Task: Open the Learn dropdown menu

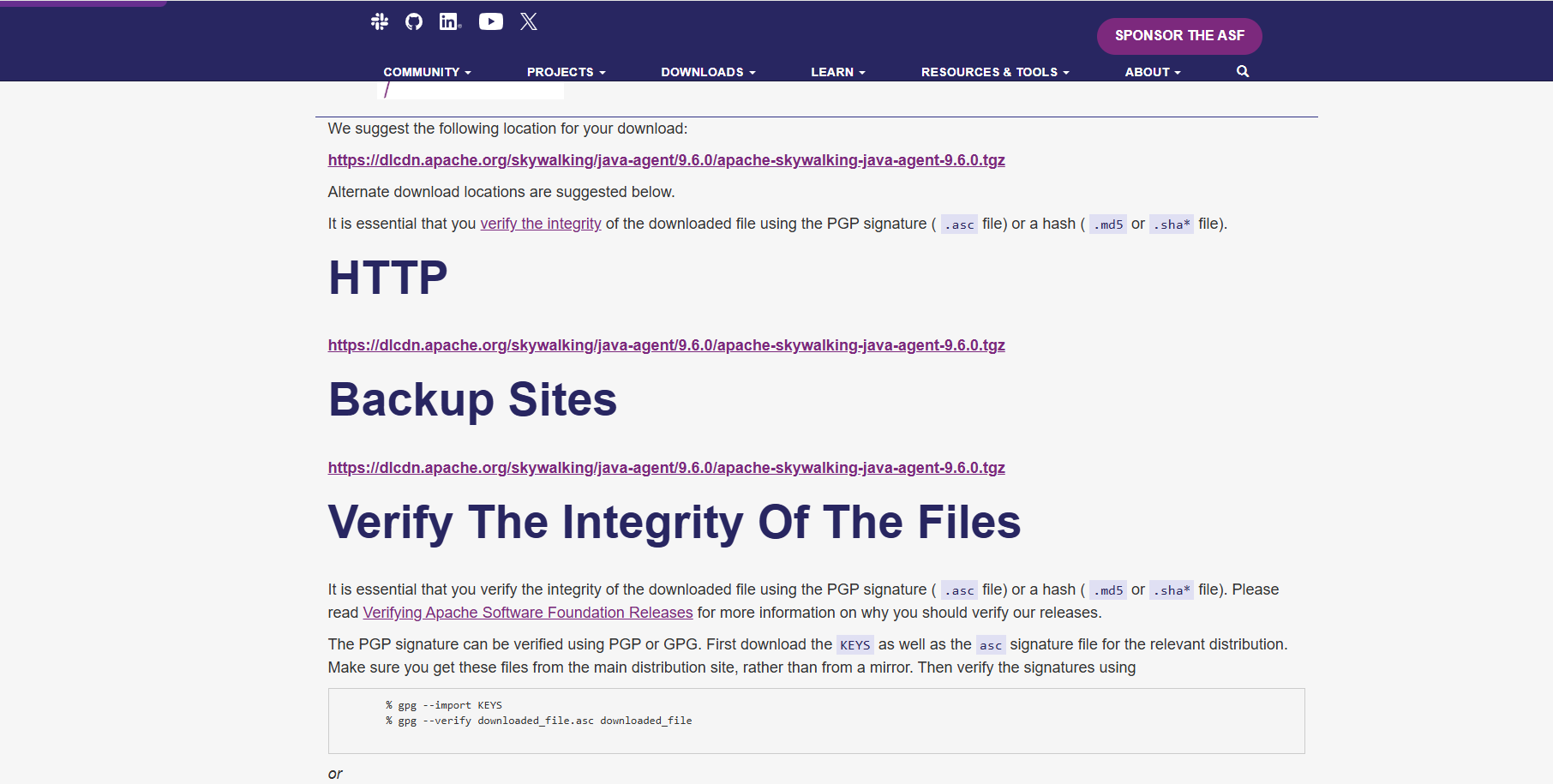Action: click(838, 72)
